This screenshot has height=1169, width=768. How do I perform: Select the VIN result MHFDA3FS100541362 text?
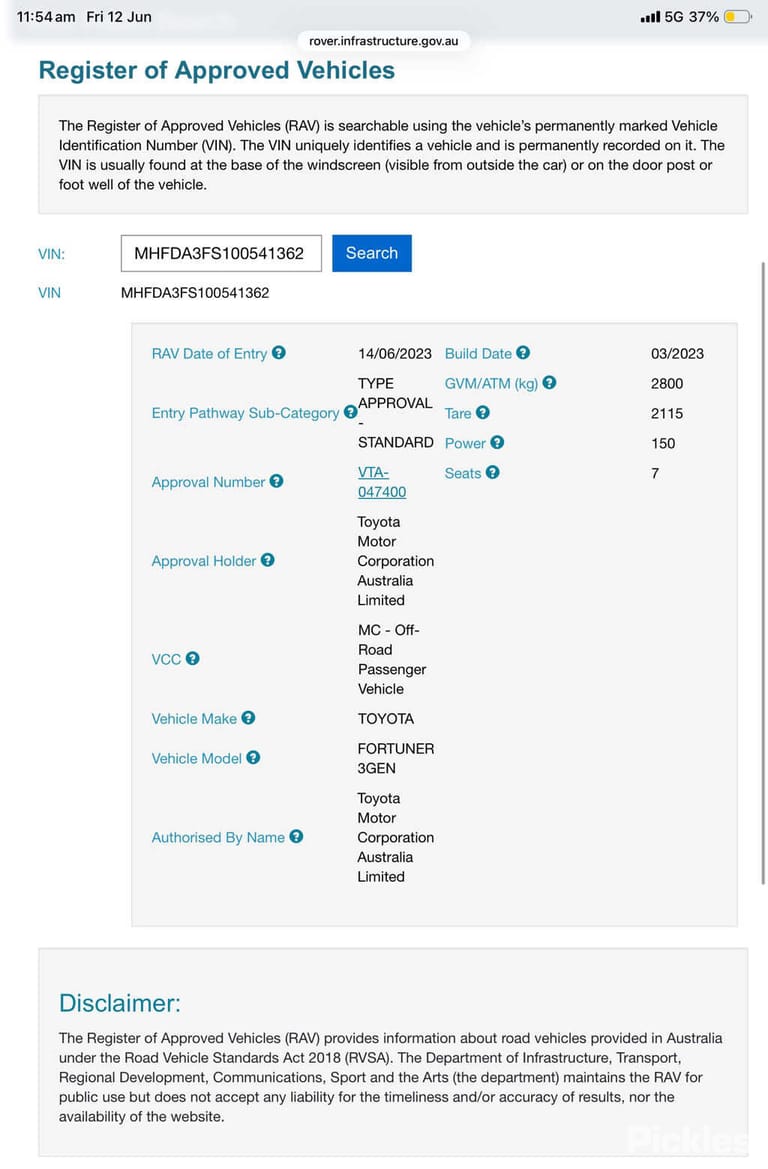[x=195, y=293]
